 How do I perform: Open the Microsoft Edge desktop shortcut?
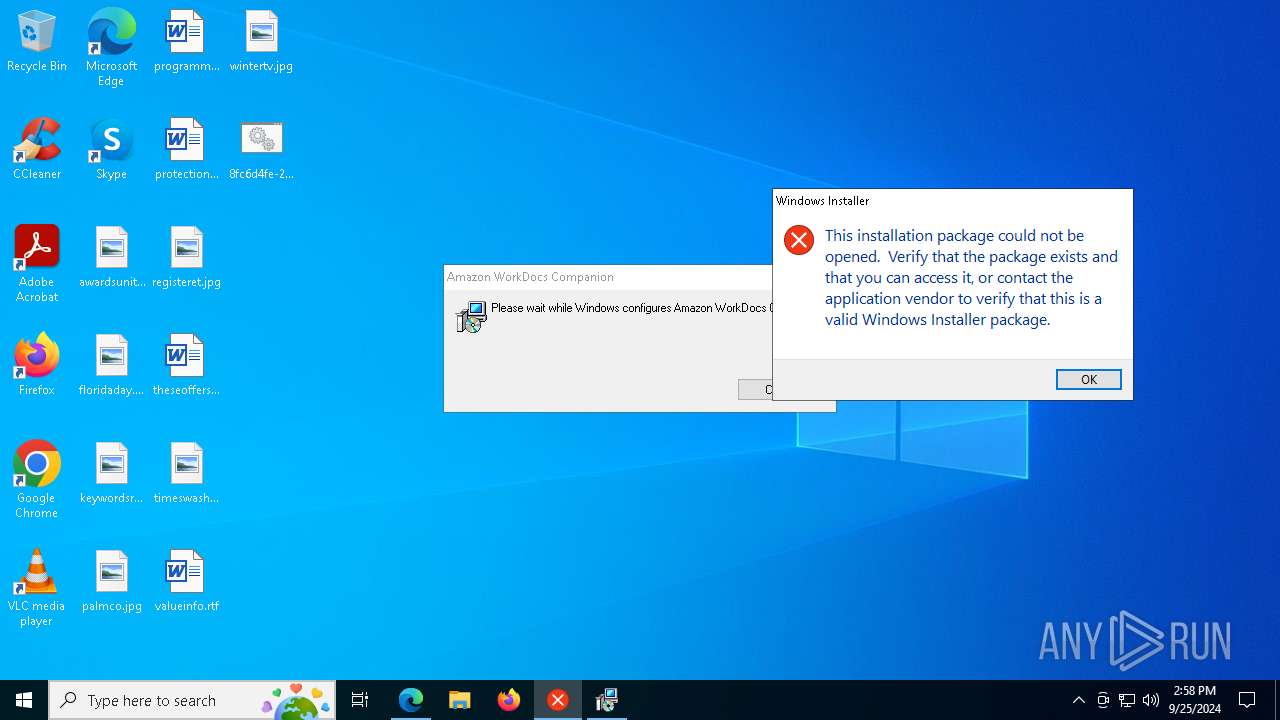coord(111,48)
